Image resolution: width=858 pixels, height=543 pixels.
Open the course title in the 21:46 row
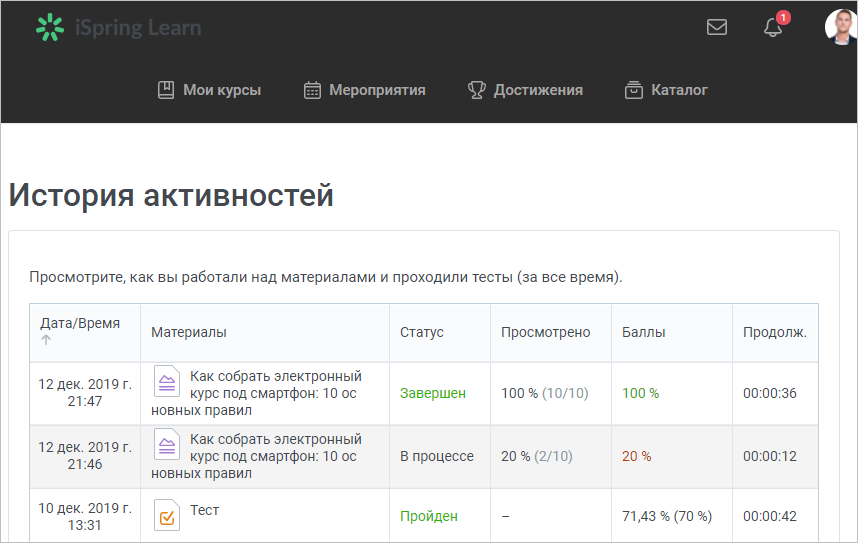pos(256,456)
